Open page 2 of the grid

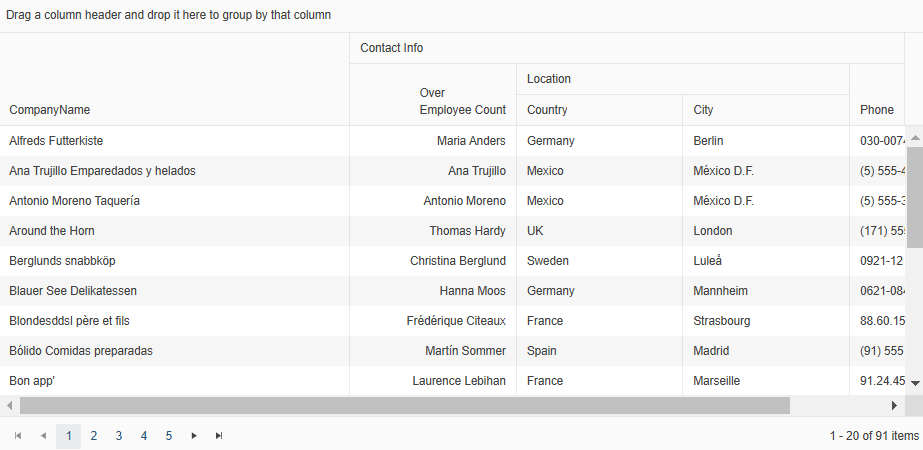click(x=94, y=436)
